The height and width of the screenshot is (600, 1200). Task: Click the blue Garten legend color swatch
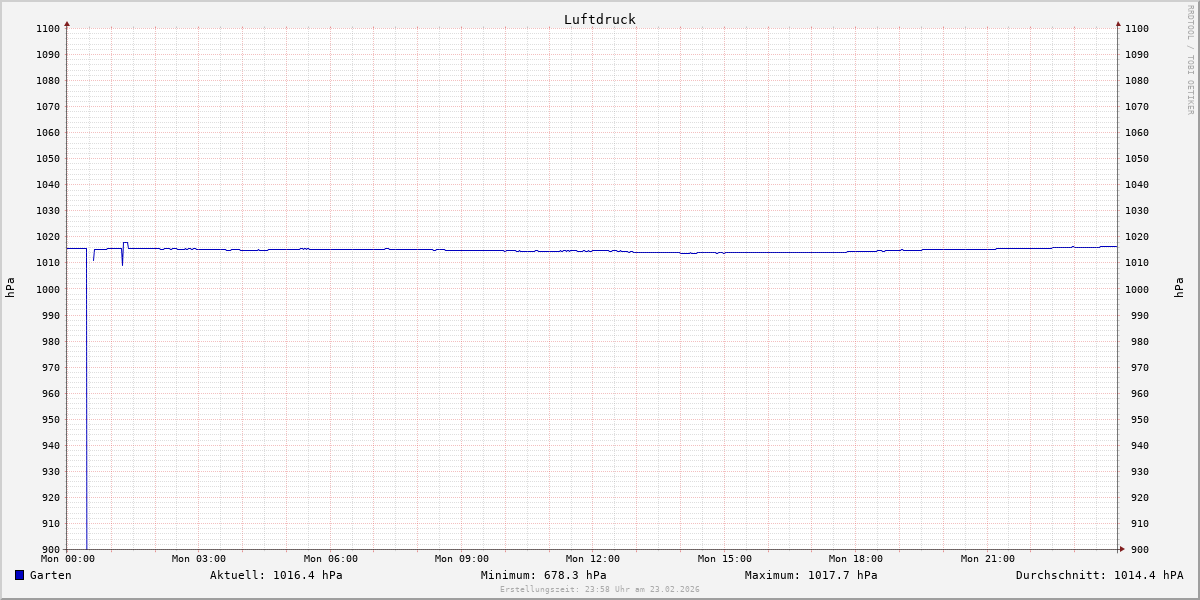click(19, 575)
